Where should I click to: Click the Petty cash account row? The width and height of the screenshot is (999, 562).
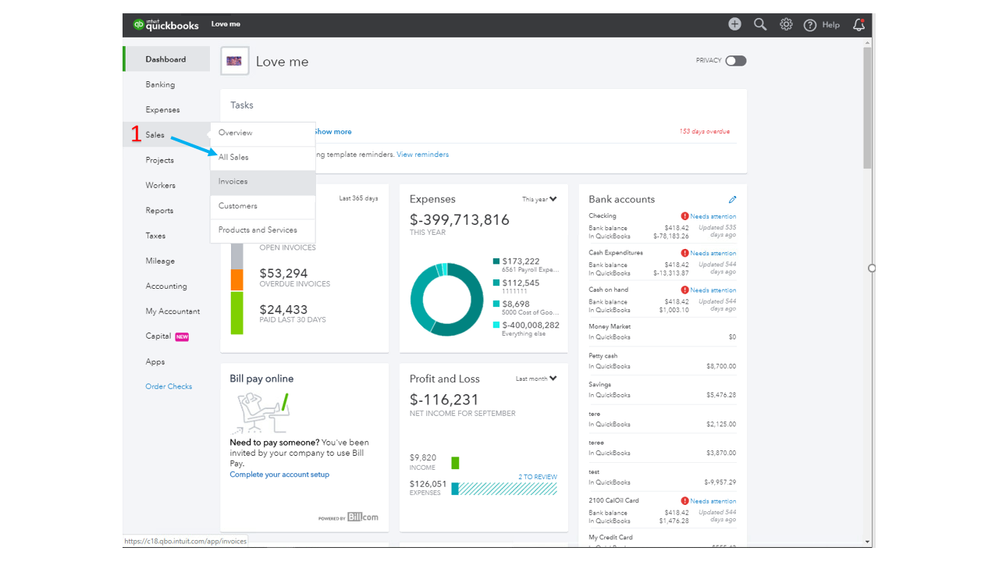click(662, 361)
